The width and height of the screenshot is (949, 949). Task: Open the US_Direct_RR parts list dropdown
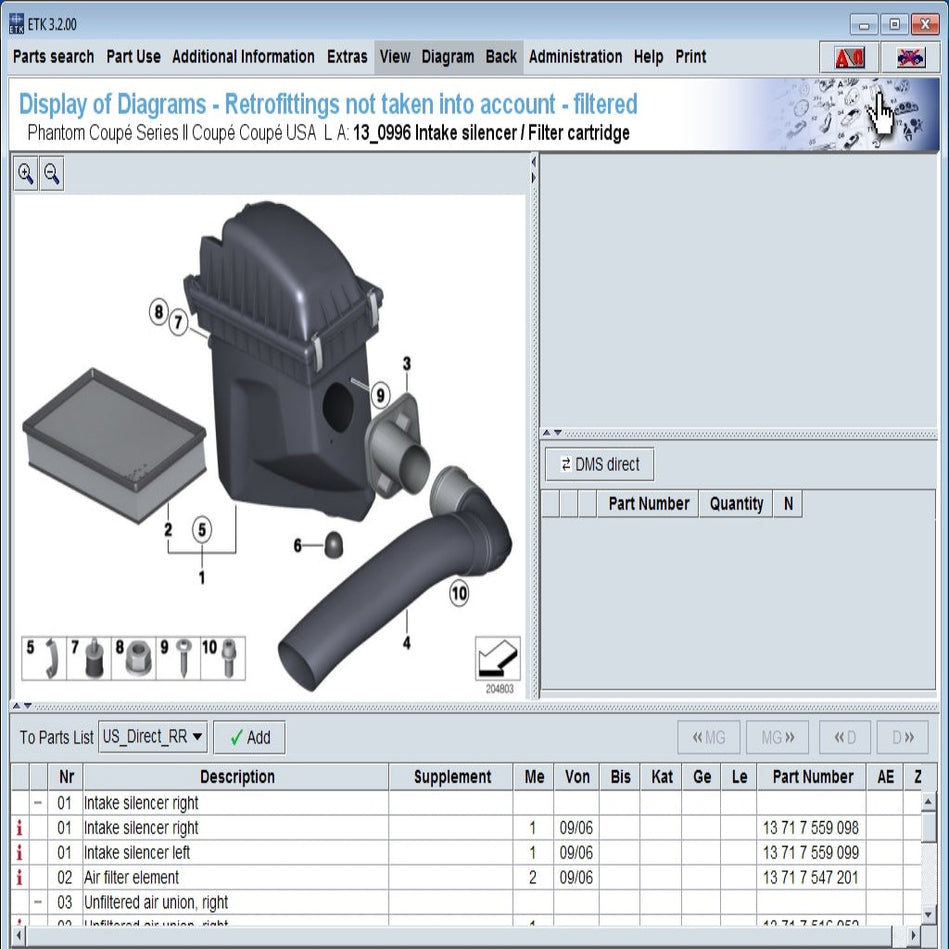coord(153,737)
